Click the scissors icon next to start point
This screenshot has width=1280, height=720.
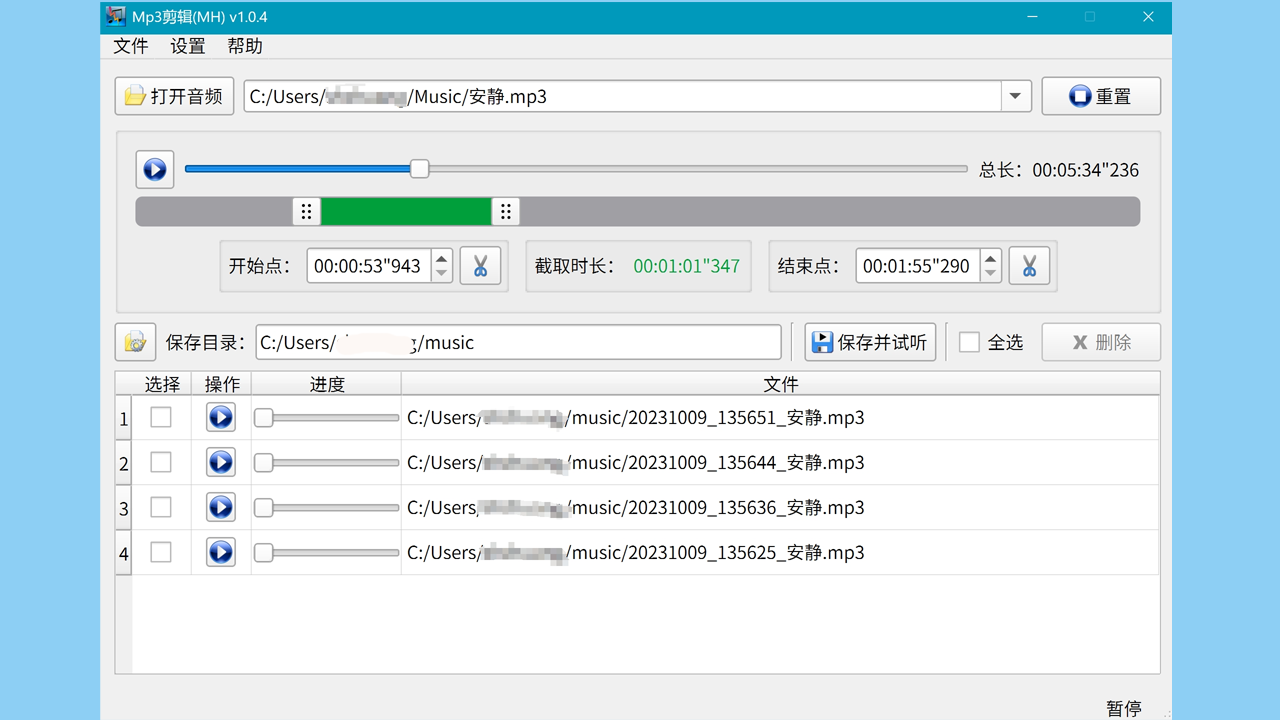[x=480, y=266]
